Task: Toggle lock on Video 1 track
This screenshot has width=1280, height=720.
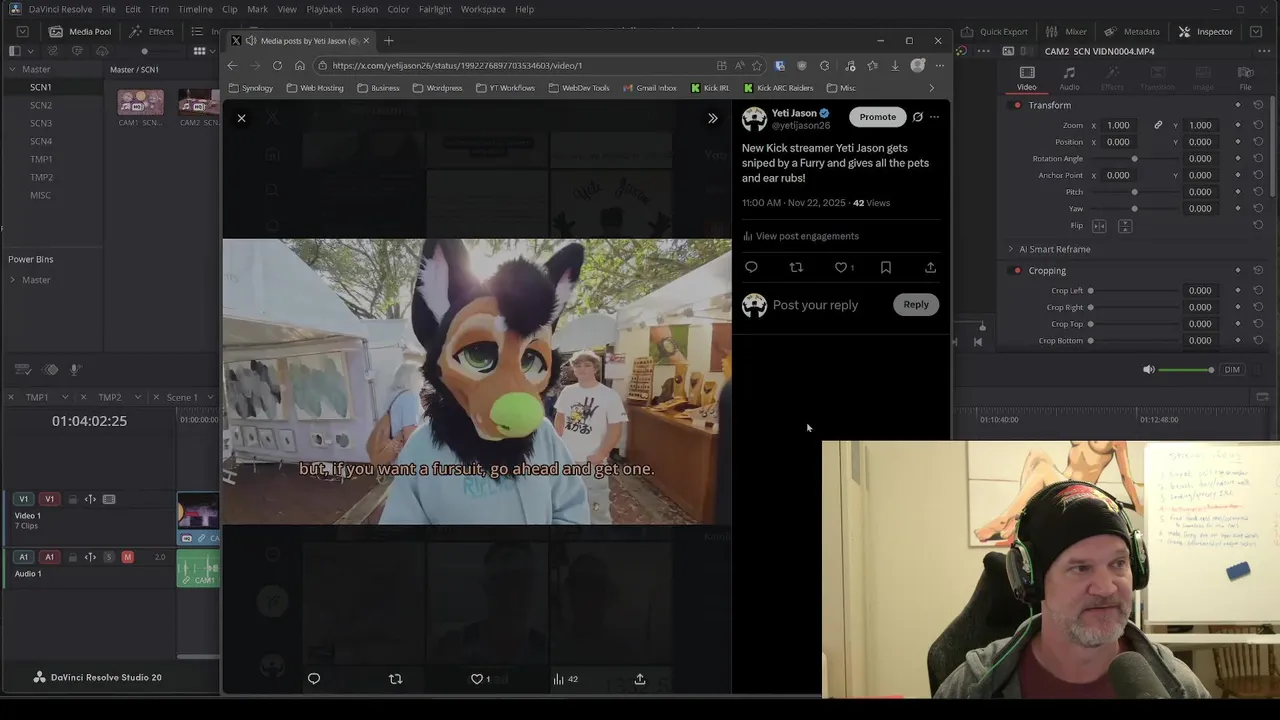Action: (73, 499)
